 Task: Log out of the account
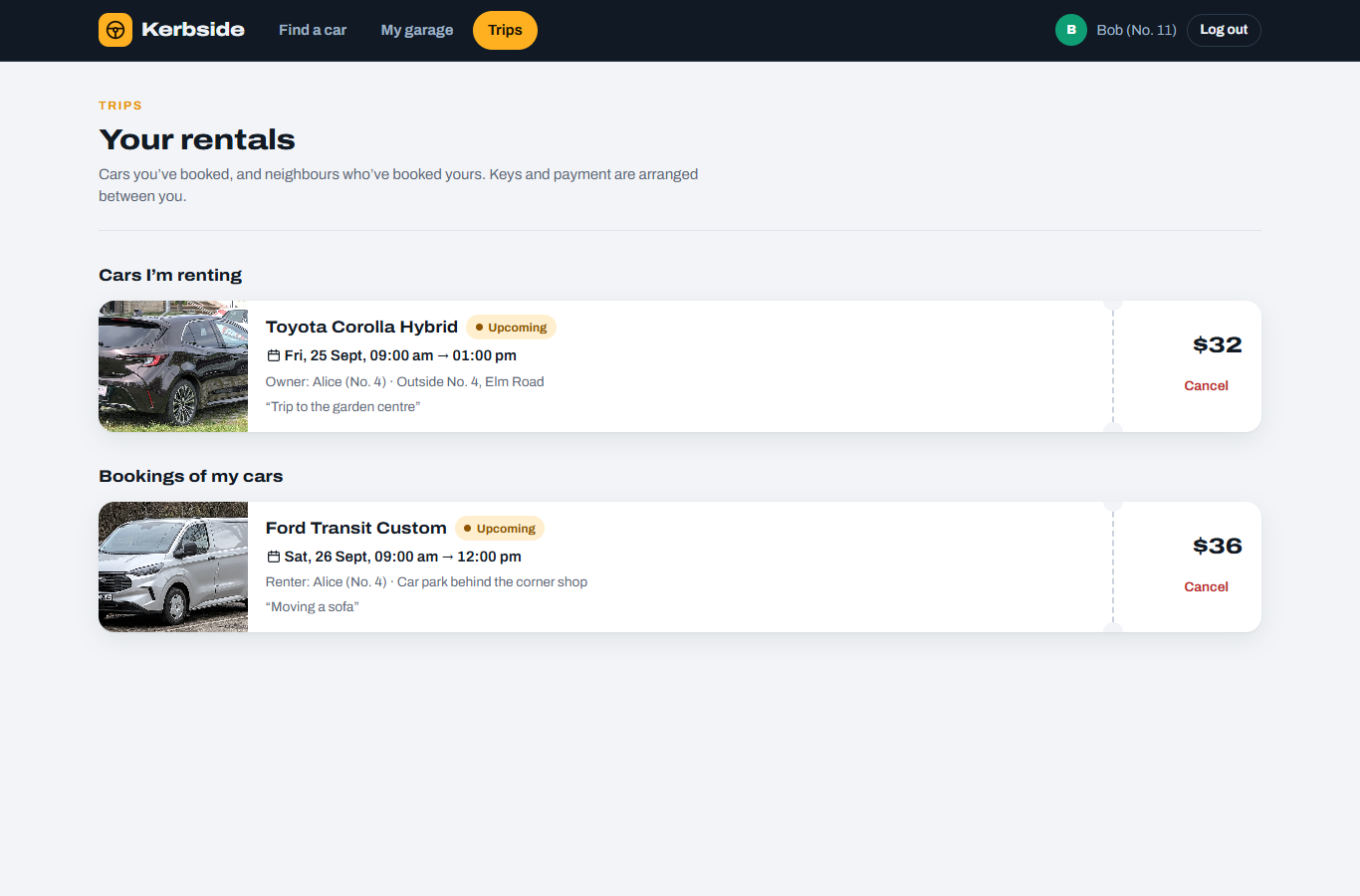click(1224, 30)
